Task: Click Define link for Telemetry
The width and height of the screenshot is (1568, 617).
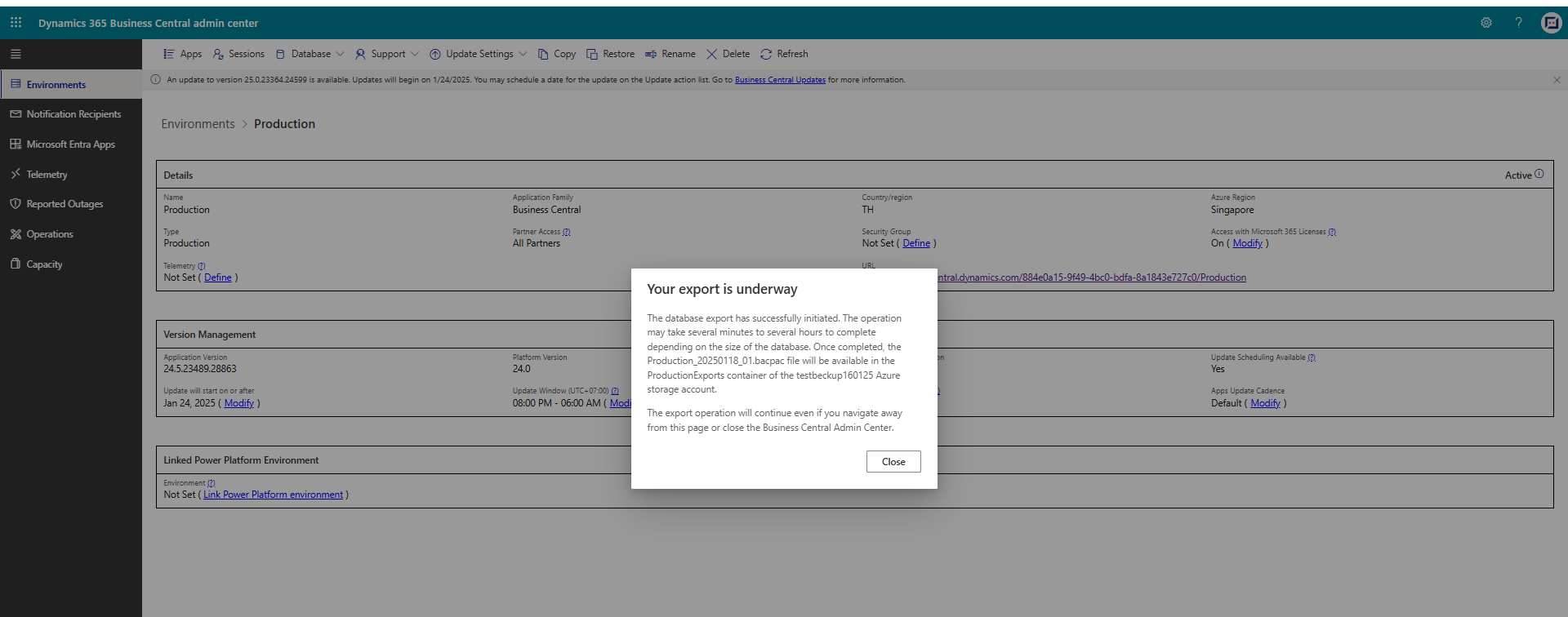Action: (218, 277)
